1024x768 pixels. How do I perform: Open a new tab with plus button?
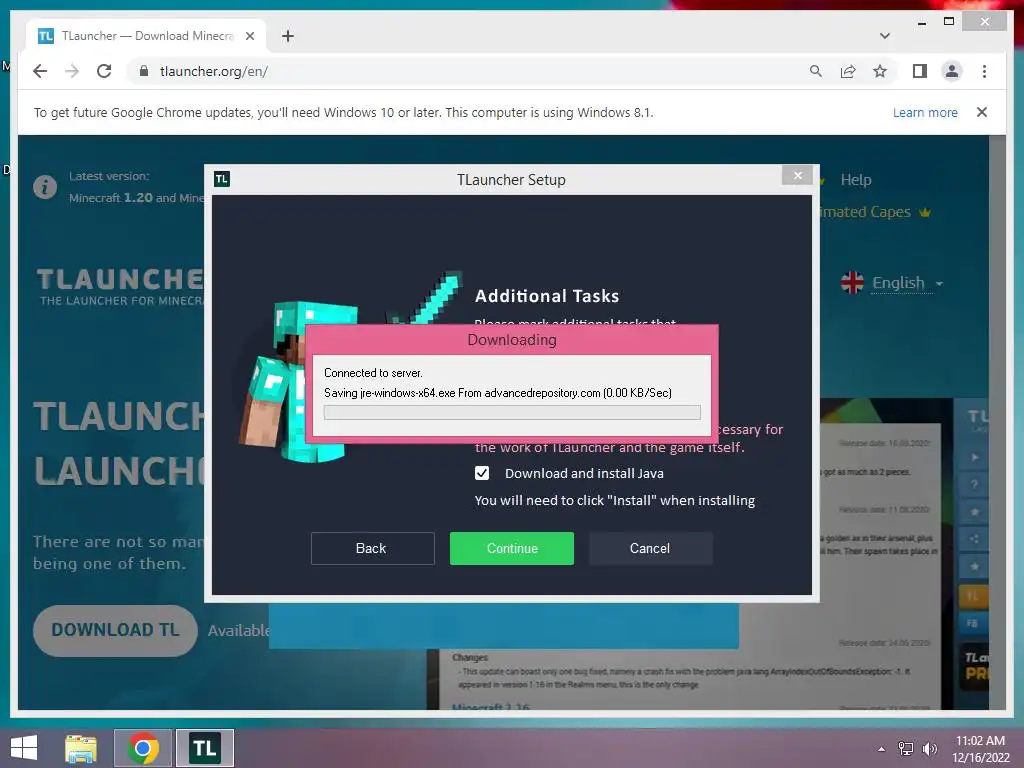click(x=288, y=36)
